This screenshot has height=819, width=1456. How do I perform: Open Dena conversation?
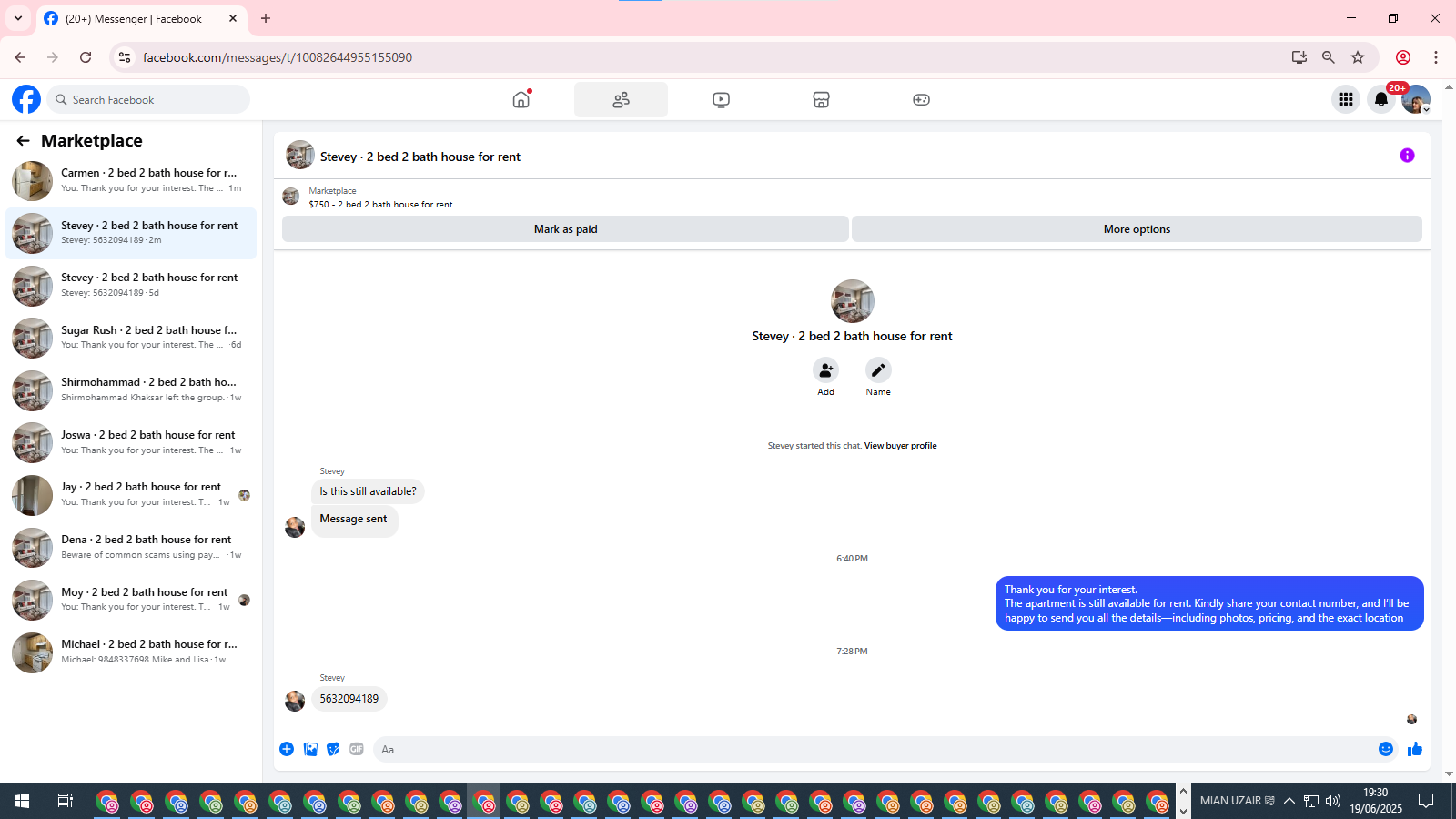pos(131,547)
